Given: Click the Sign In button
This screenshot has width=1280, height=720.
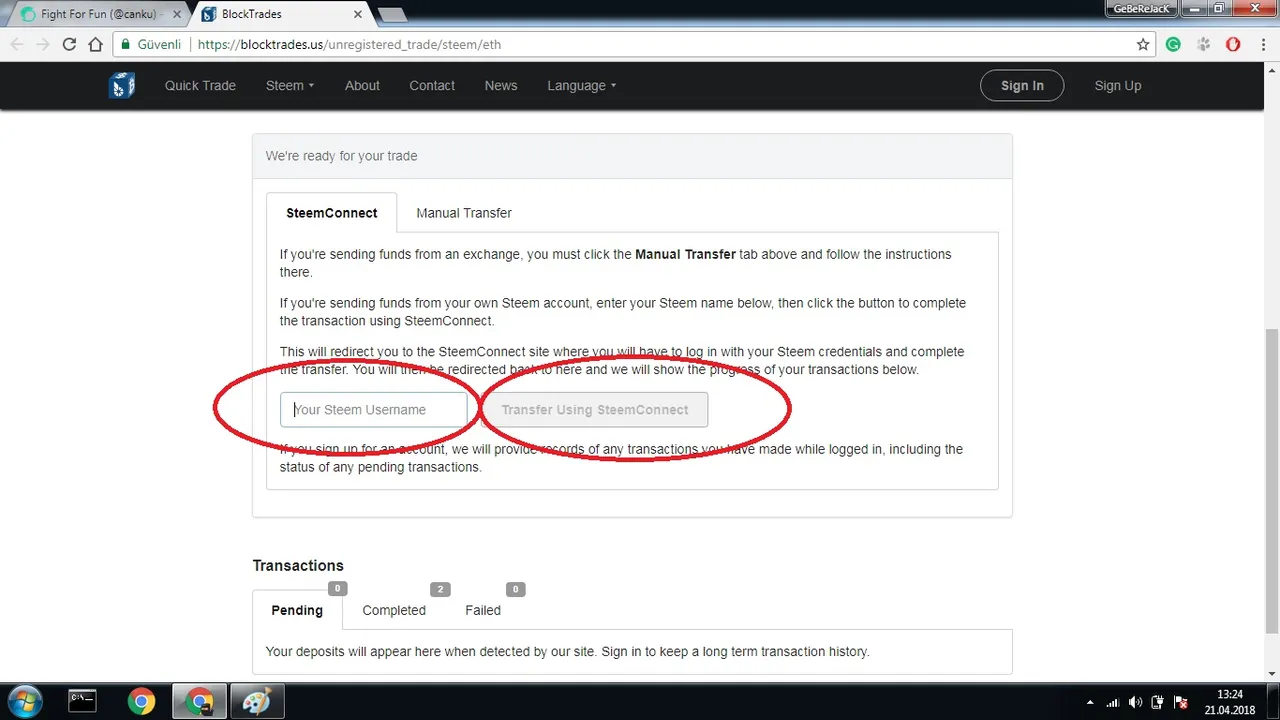Looking at the screenshot, I should (1022, 85).
